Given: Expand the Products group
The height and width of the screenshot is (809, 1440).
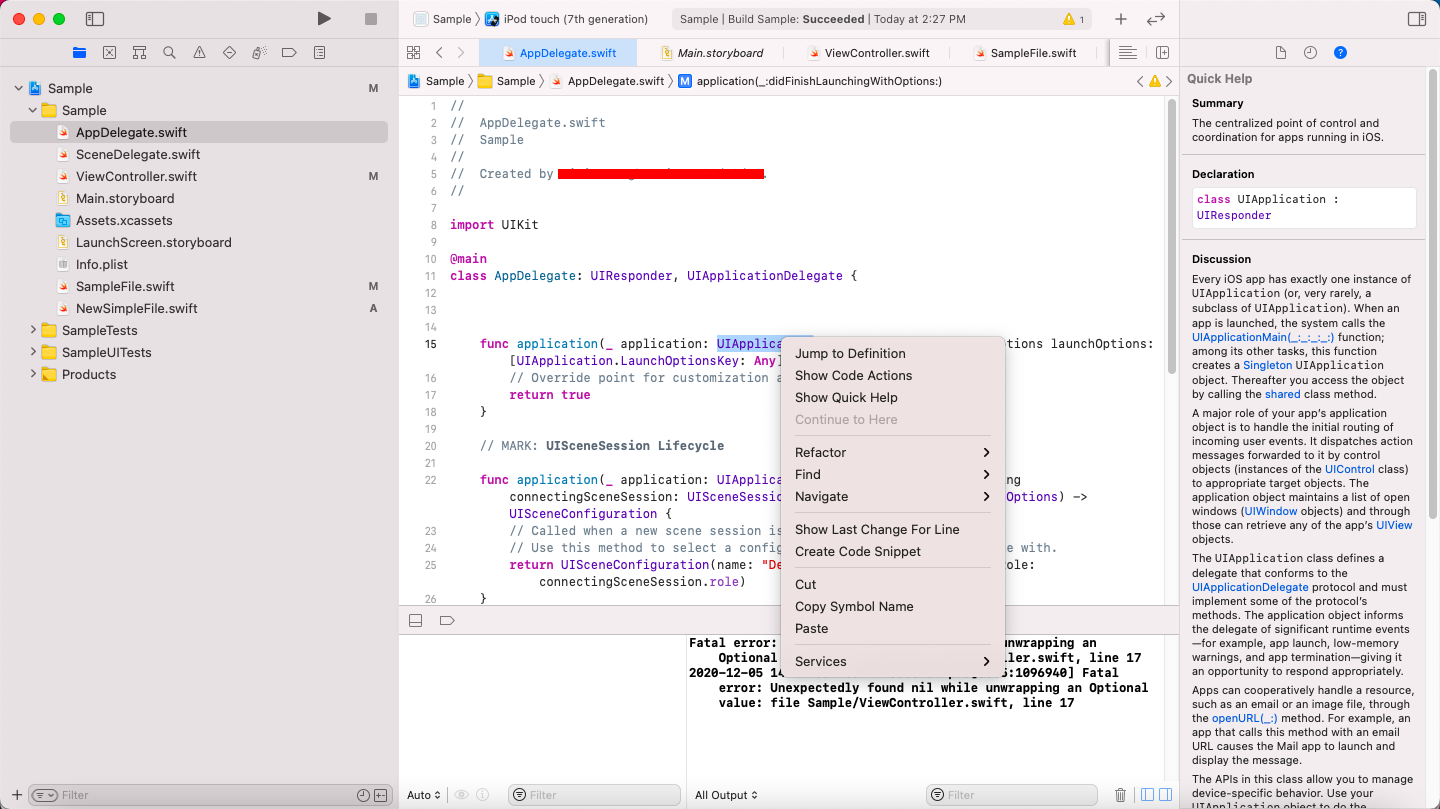Looking at the screenshot, I should (32, 374).
